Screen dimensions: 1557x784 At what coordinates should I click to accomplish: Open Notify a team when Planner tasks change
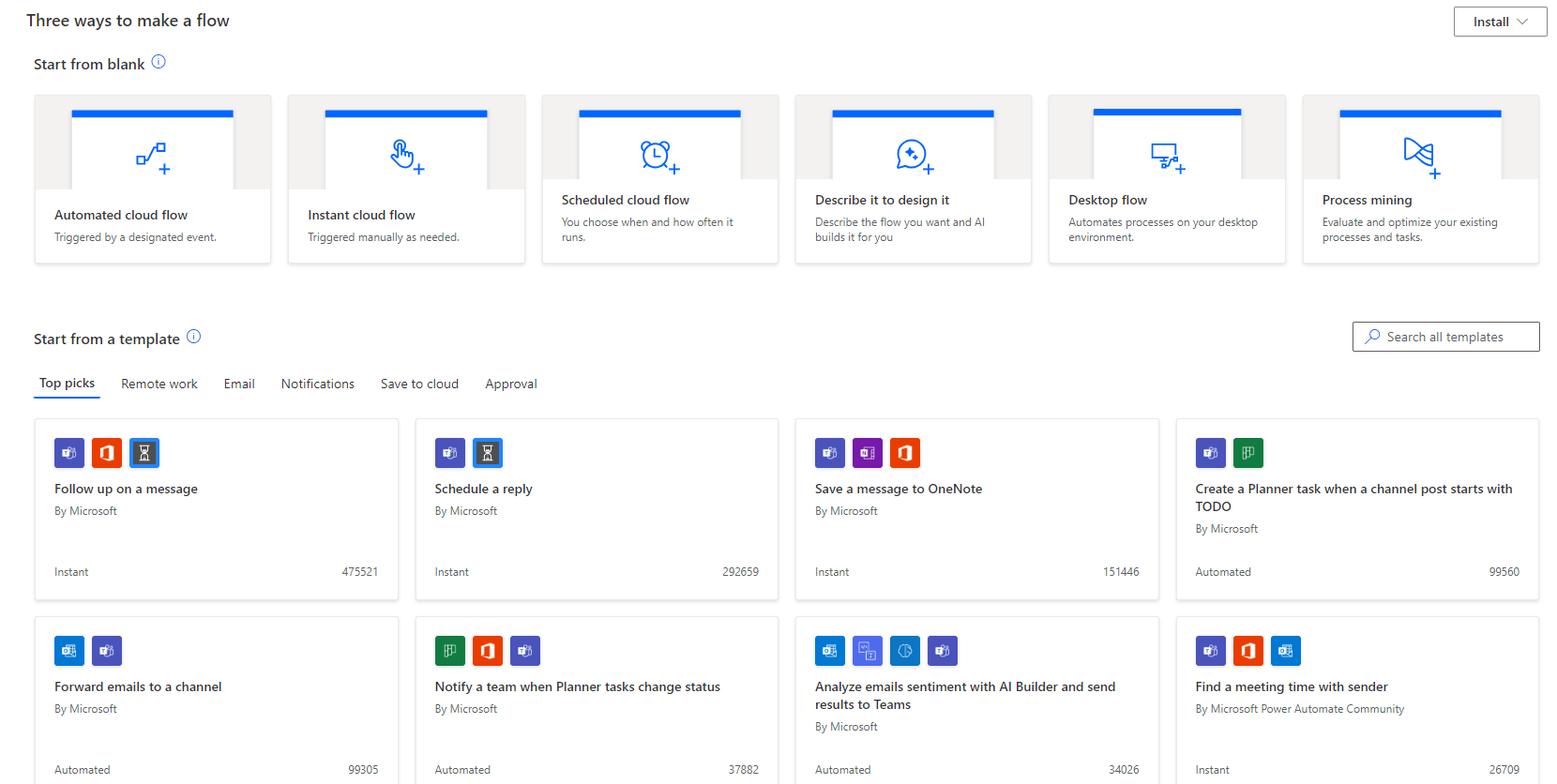click(597, 700)
